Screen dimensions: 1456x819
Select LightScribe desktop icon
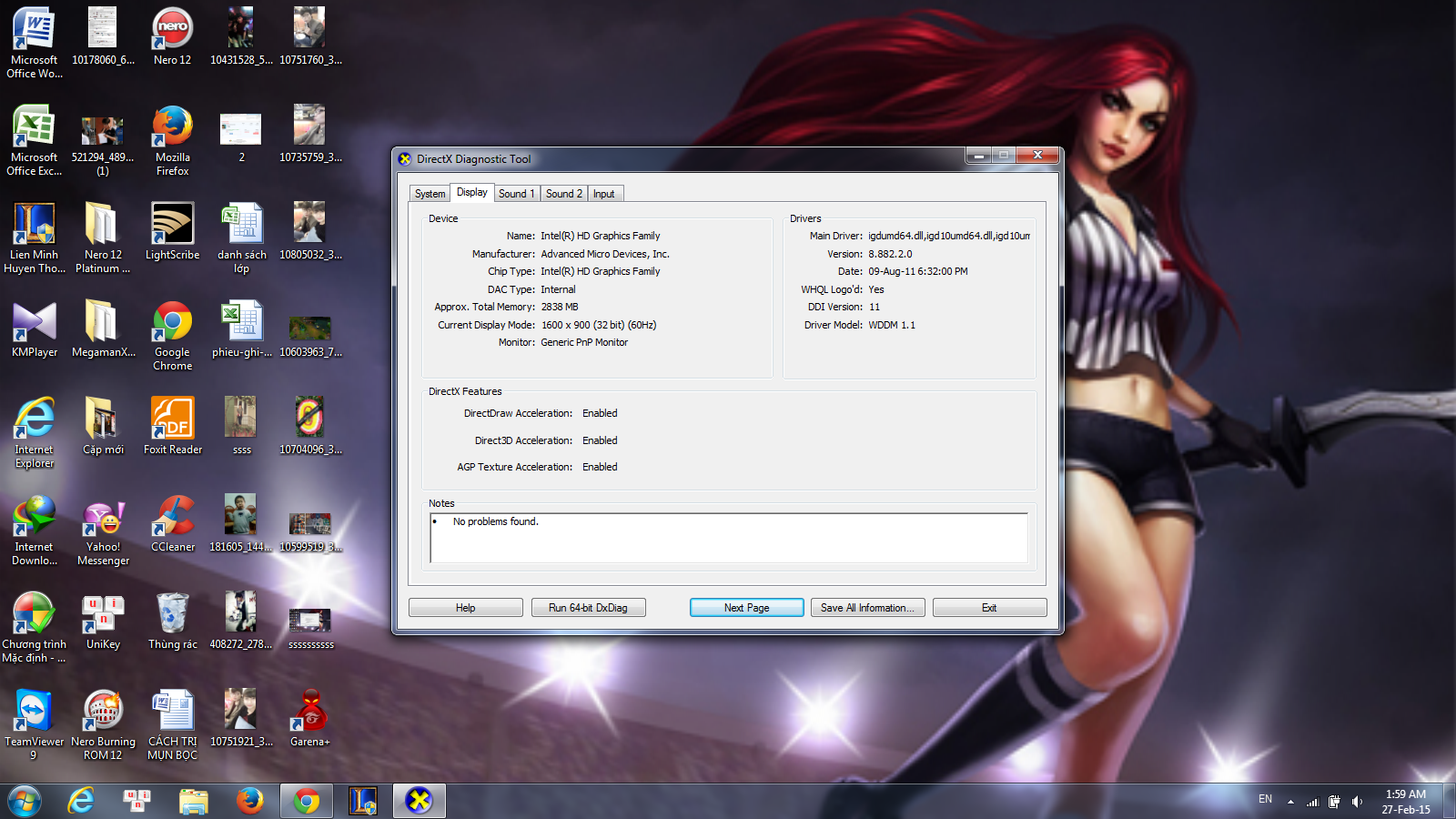(172, 231)
